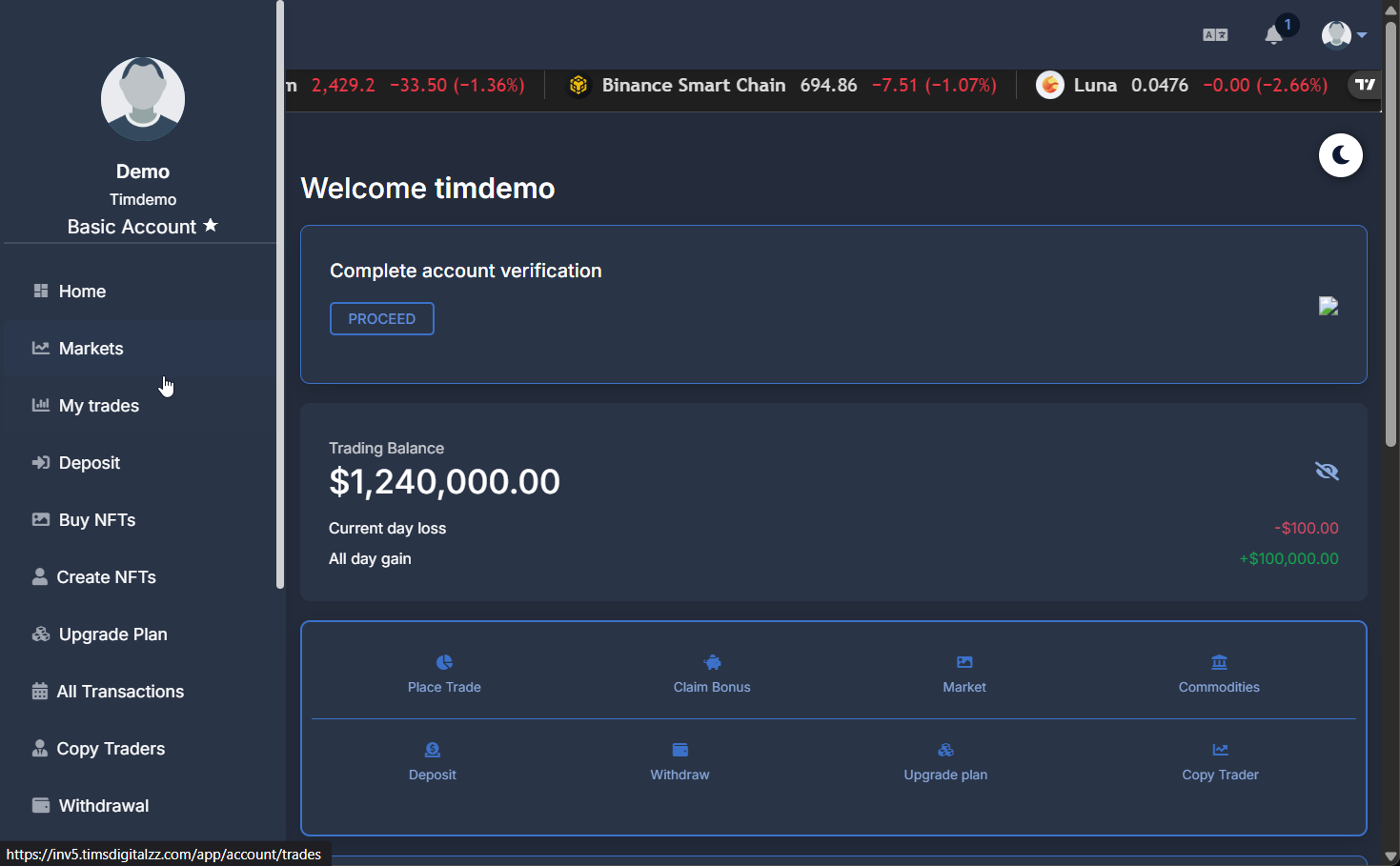Open My trades in sidebar
This screenshot has height=866, width=1400.
(x=140, y=406)
